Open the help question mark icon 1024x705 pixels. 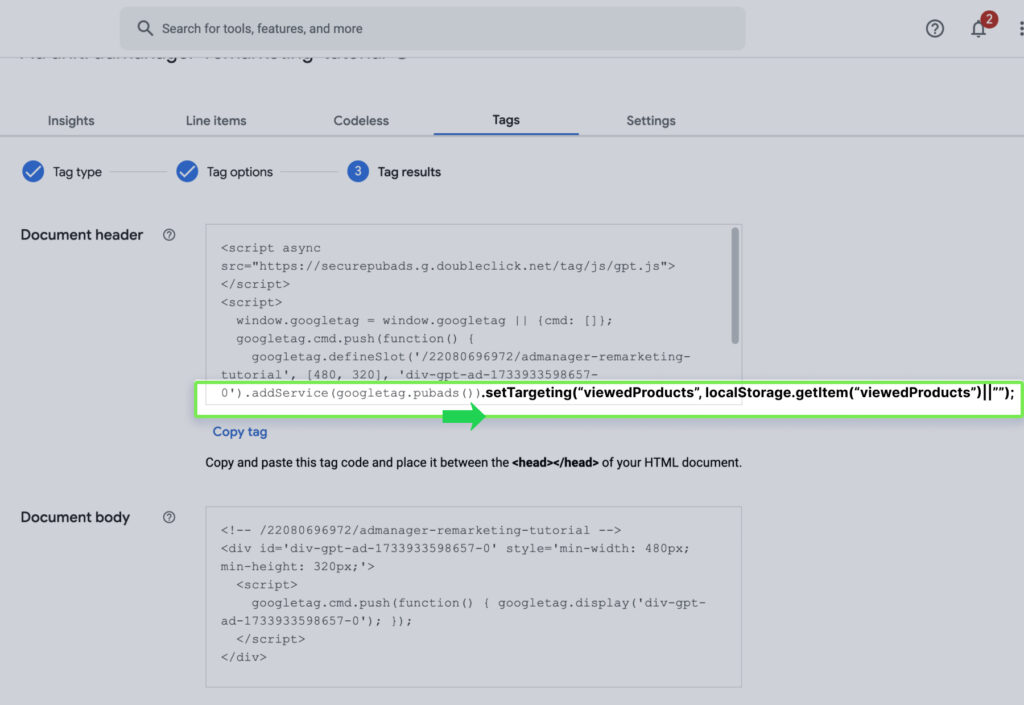[935, 28]
